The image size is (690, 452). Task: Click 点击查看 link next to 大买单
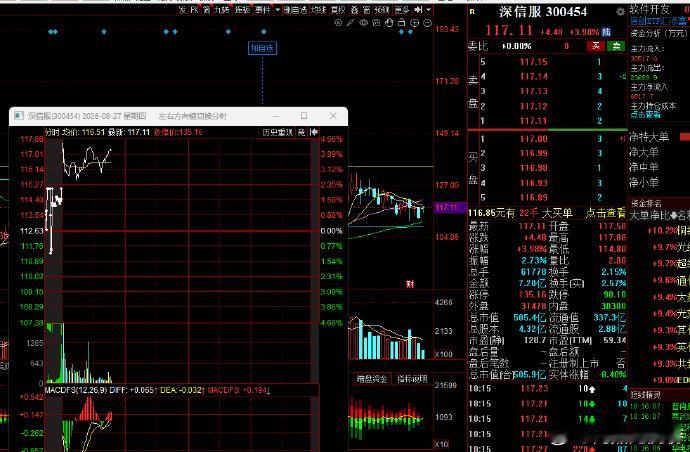(x=605, y=213)
